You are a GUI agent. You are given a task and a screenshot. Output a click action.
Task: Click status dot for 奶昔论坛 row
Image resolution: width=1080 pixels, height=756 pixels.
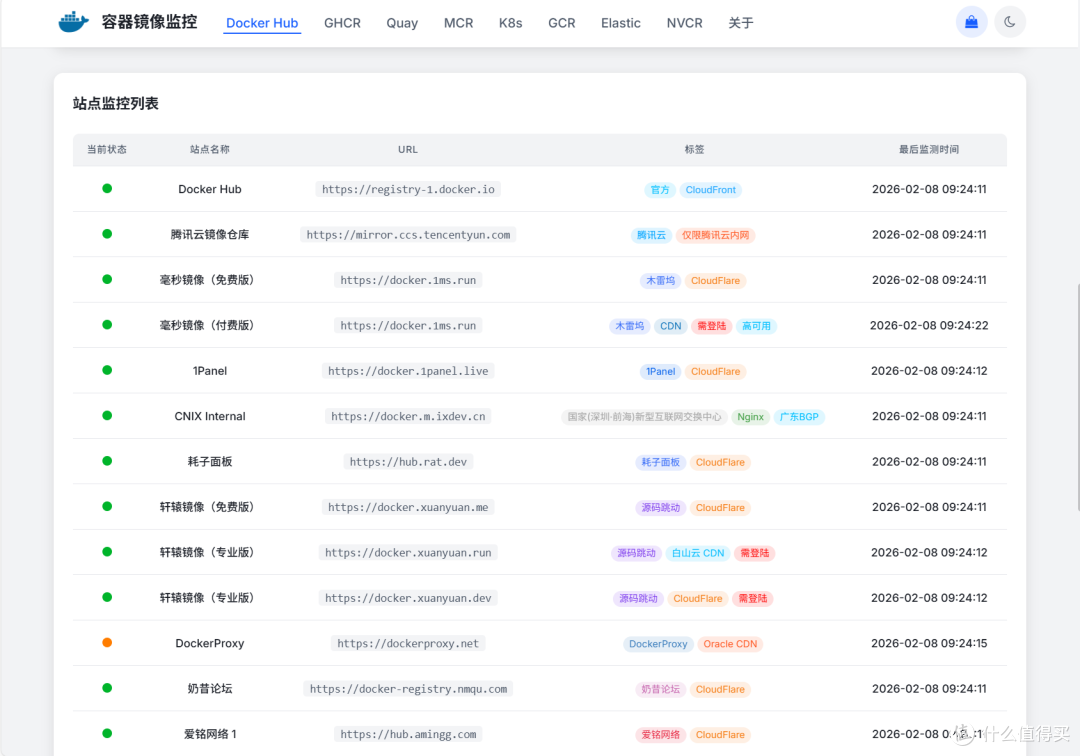coord(107,689)
